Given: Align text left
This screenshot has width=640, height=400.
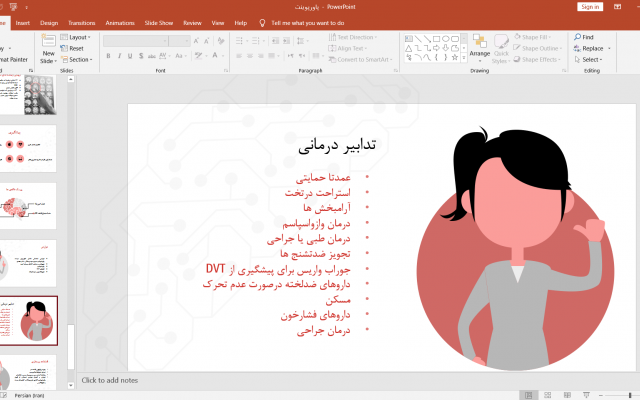Looking at the screenshot, I should [x=239, y=56].
